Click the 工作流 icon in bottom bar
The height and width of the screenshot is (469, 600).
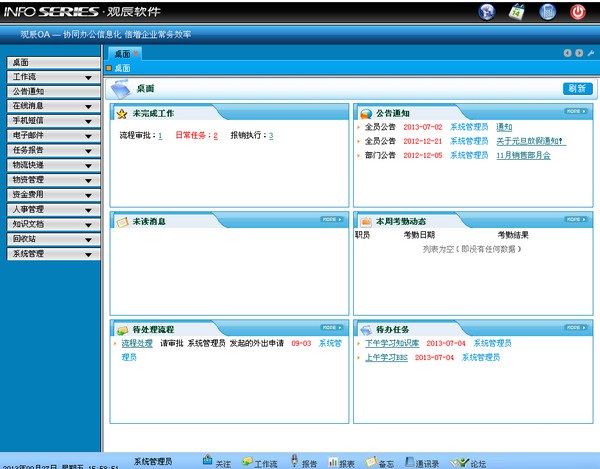tap(247, 461)
